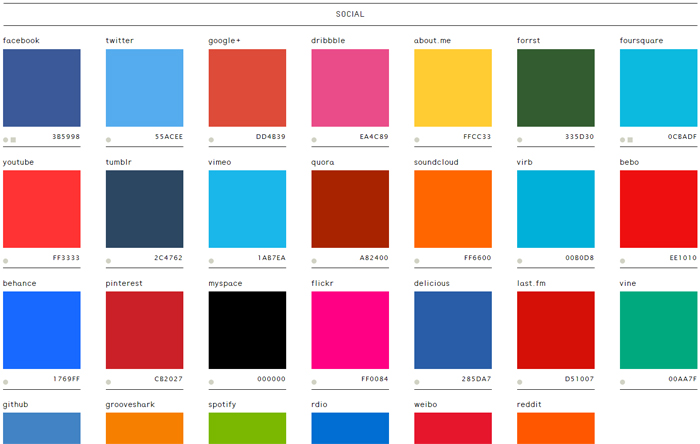Click the round dot under the flickr swatch
Viewport: 700px width, 444px height.
[314, 382]
